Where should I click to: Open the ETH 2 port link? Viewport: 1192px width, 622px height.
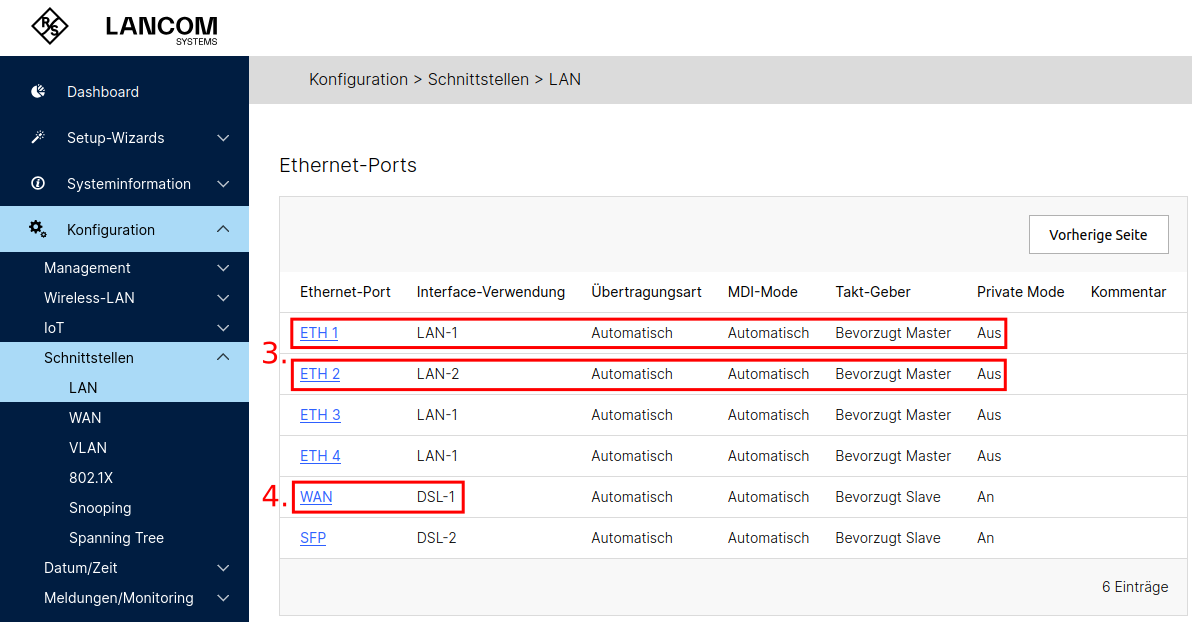[x=320, y=374]
